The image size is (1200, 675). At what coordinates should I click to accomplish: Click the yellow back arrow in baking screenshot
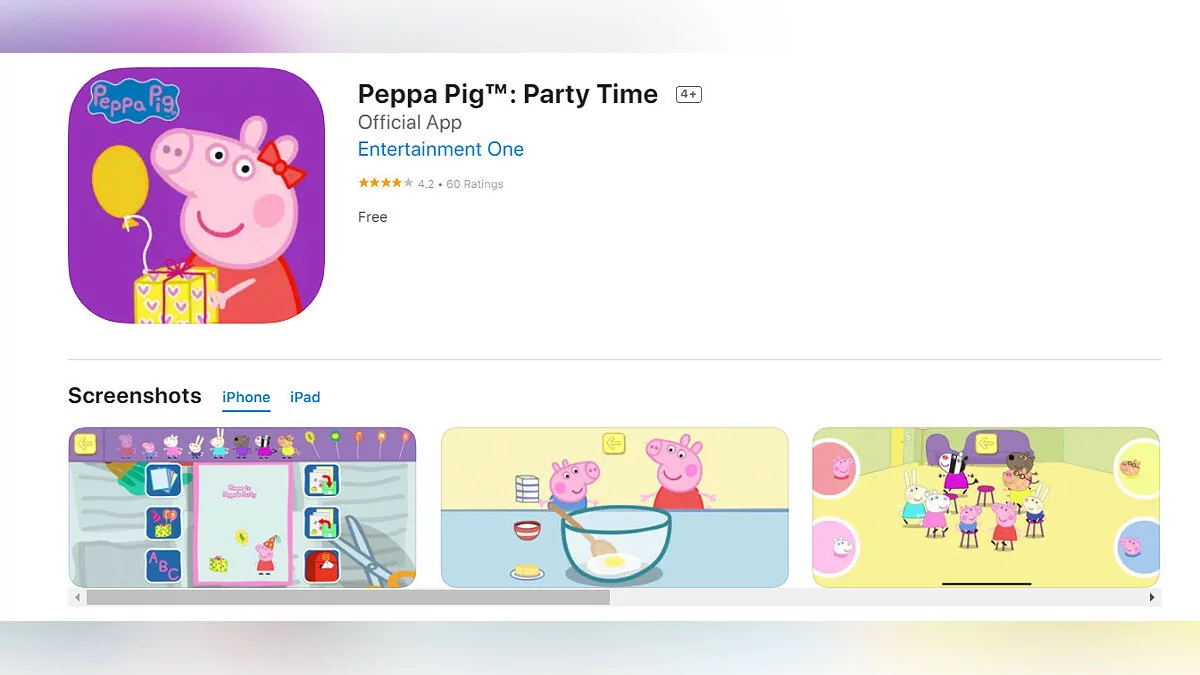613,443
